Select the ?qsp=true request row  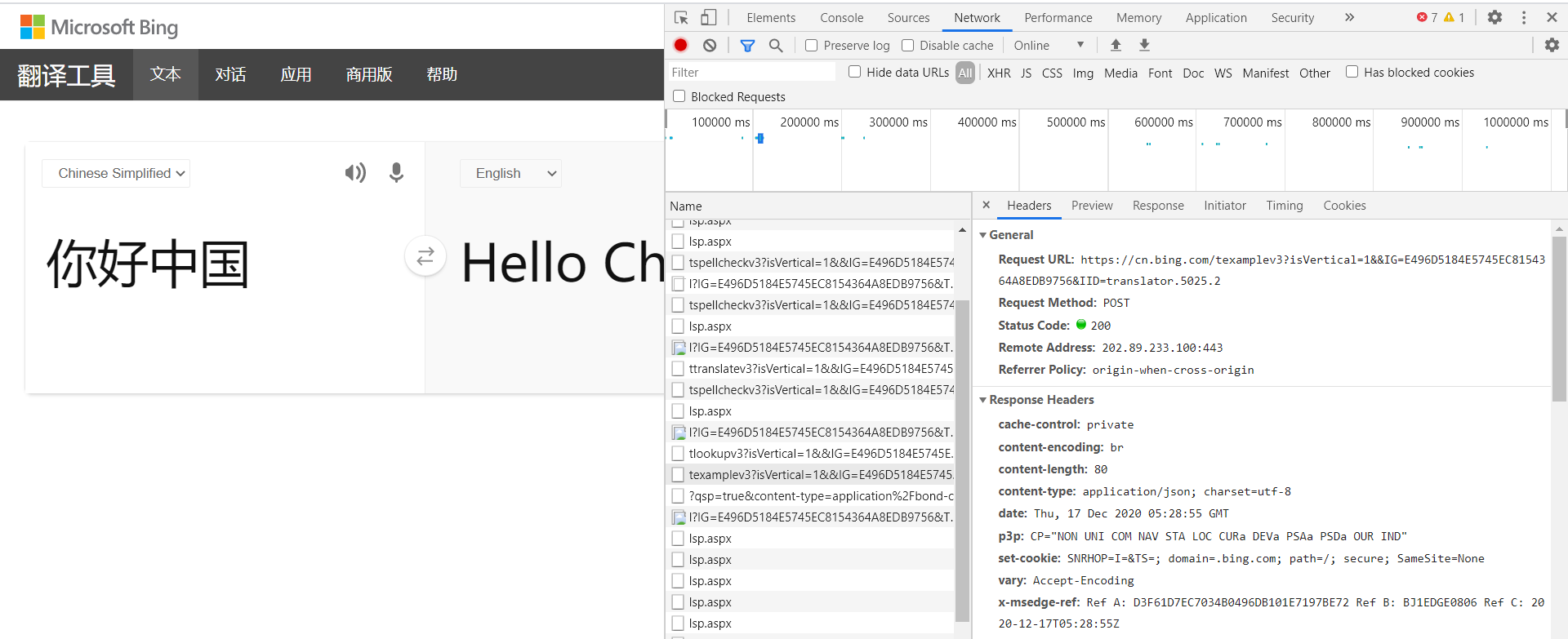point(810,495)
